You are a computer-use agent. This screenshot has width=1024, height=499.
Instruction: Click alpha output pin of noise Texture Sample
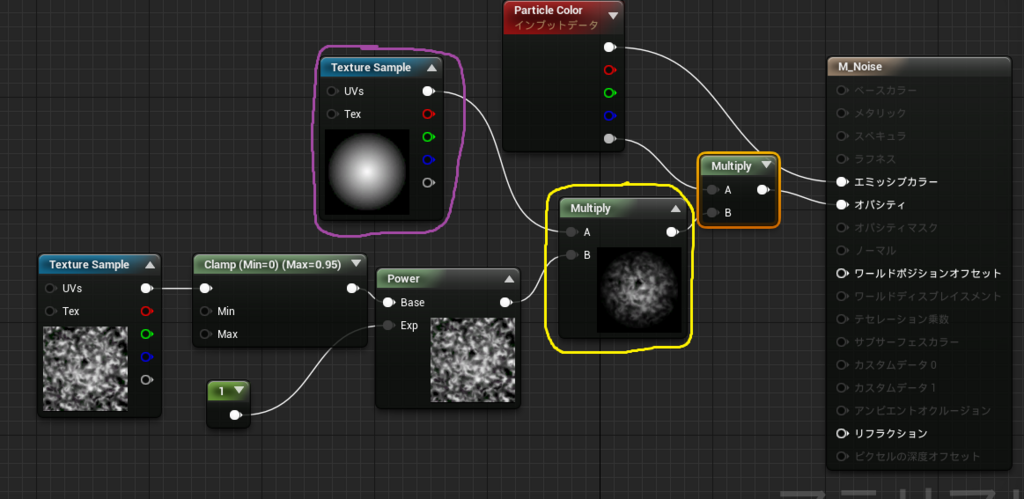pyautogui.click(x=146, y=379)
